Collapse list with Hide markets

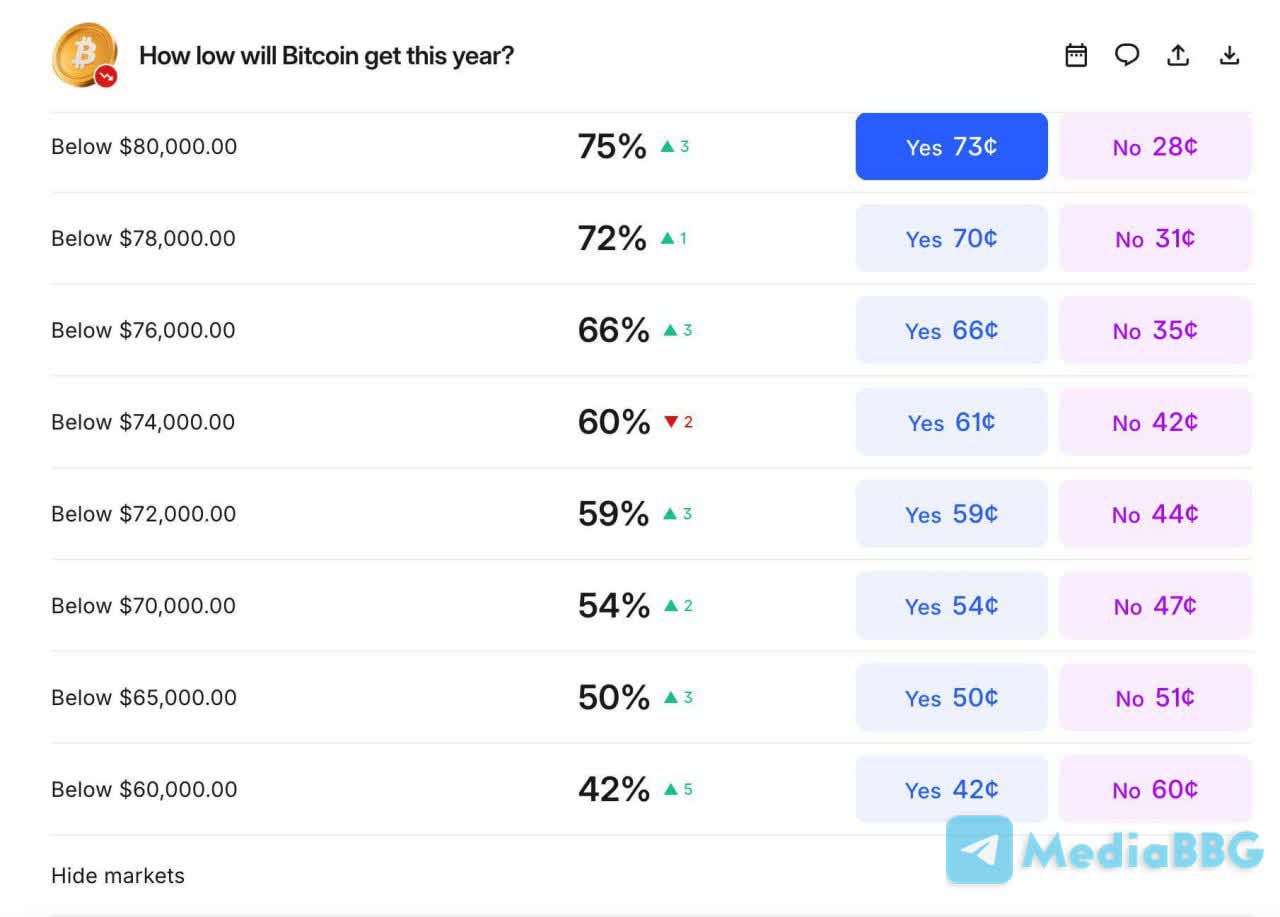(x=118, y=876)
